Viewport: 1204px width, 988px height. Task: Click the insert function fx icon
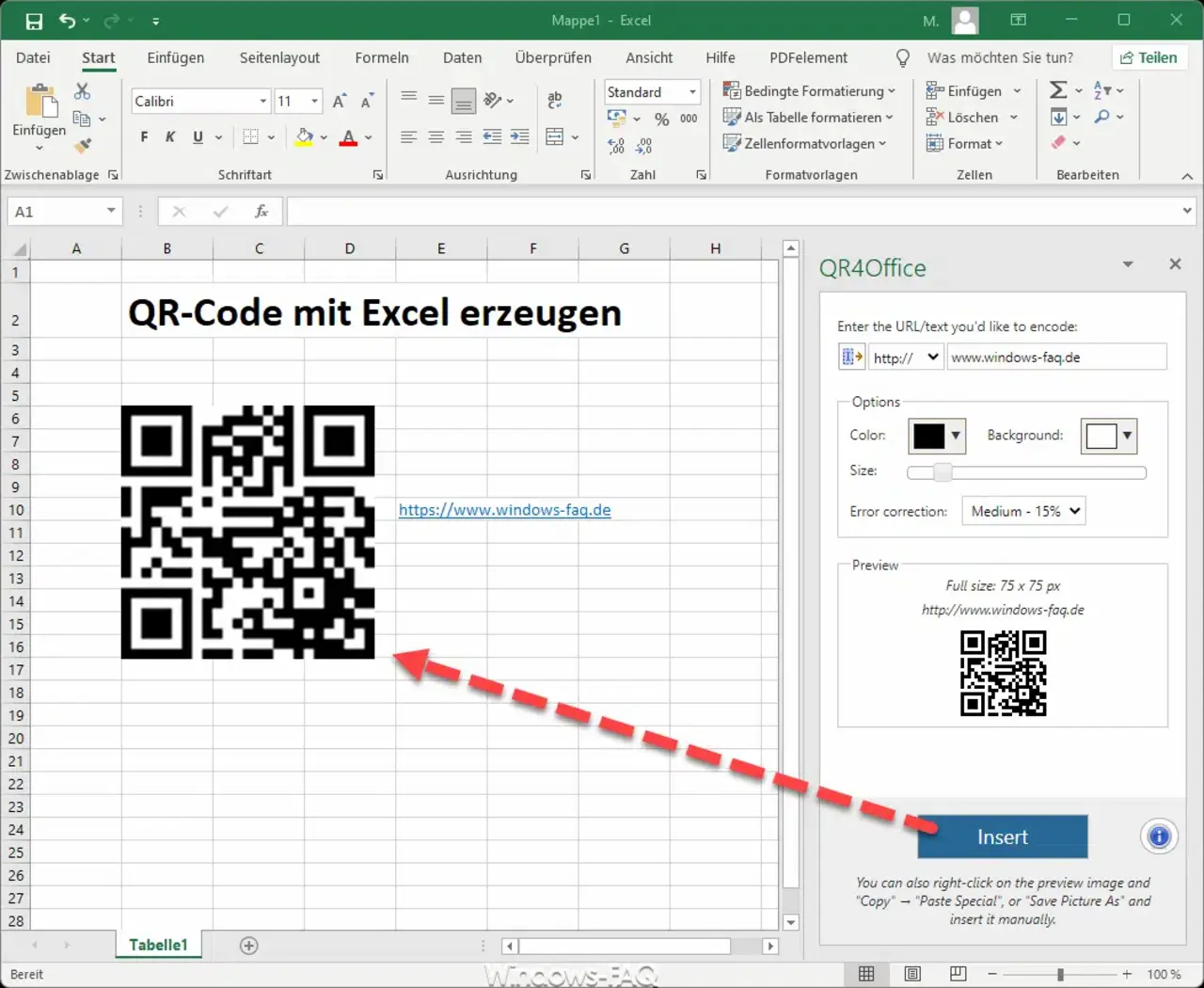(261, 212)
